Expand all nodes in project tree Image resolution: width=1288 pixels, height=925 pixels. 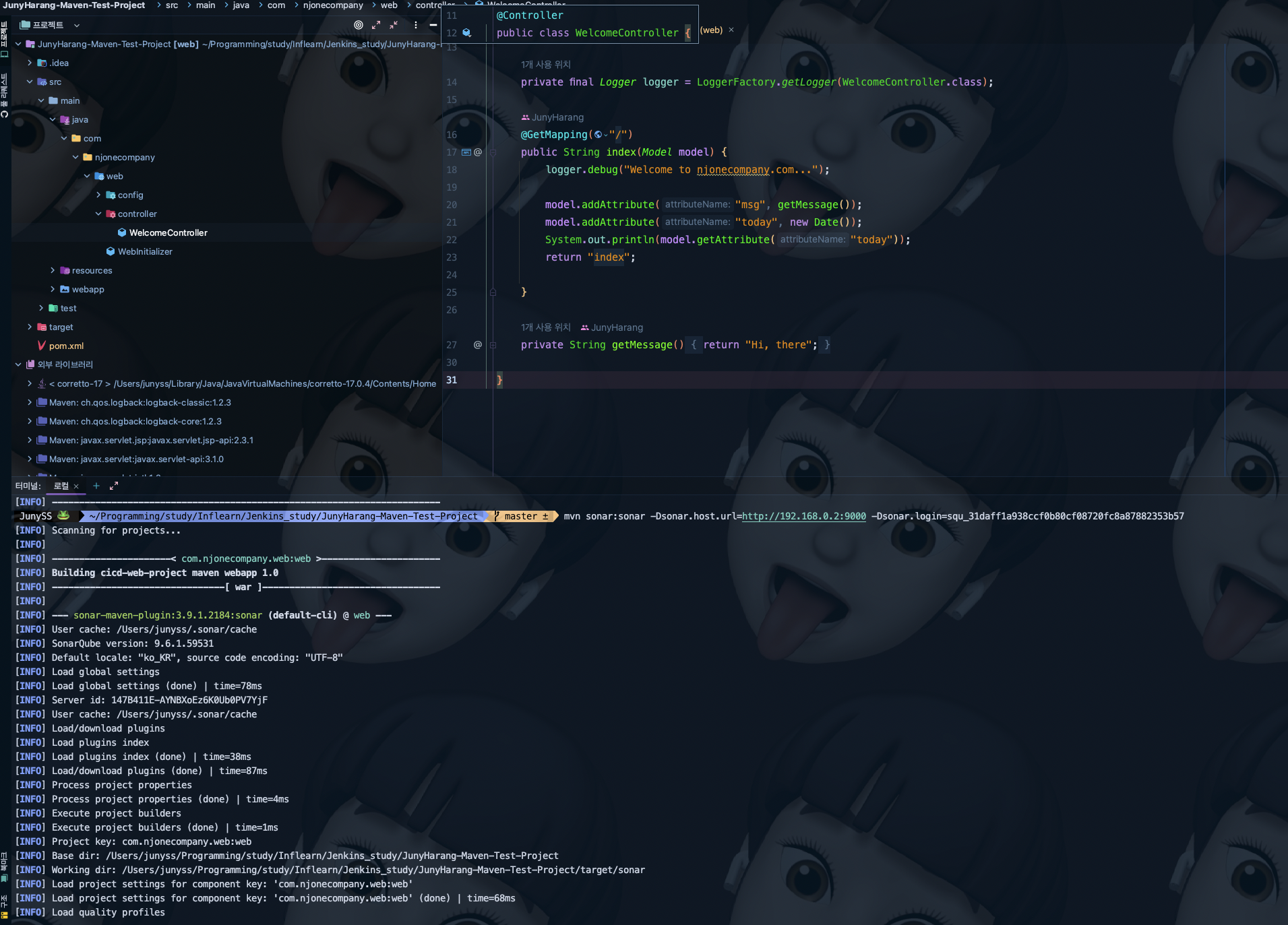[376, 25]
